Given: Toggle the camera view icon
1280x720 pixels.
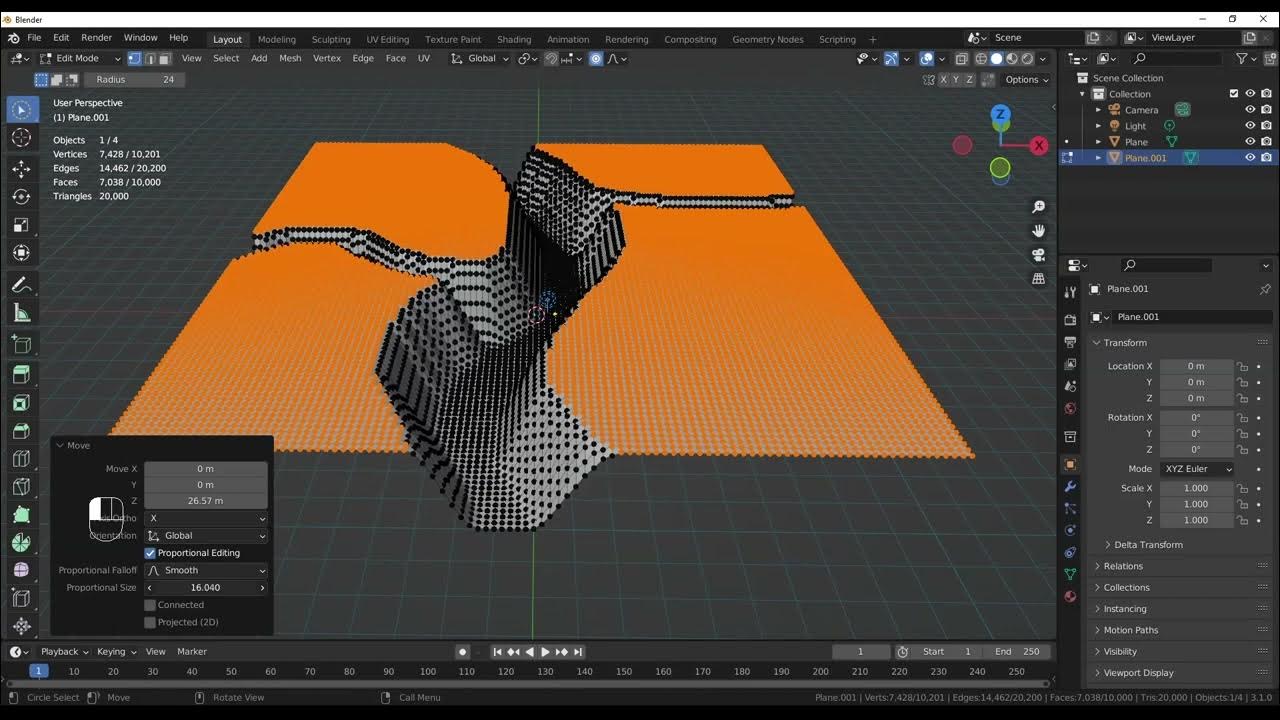Looking at the screenshot, I should pyautogui.click(x=1039, y=254).
